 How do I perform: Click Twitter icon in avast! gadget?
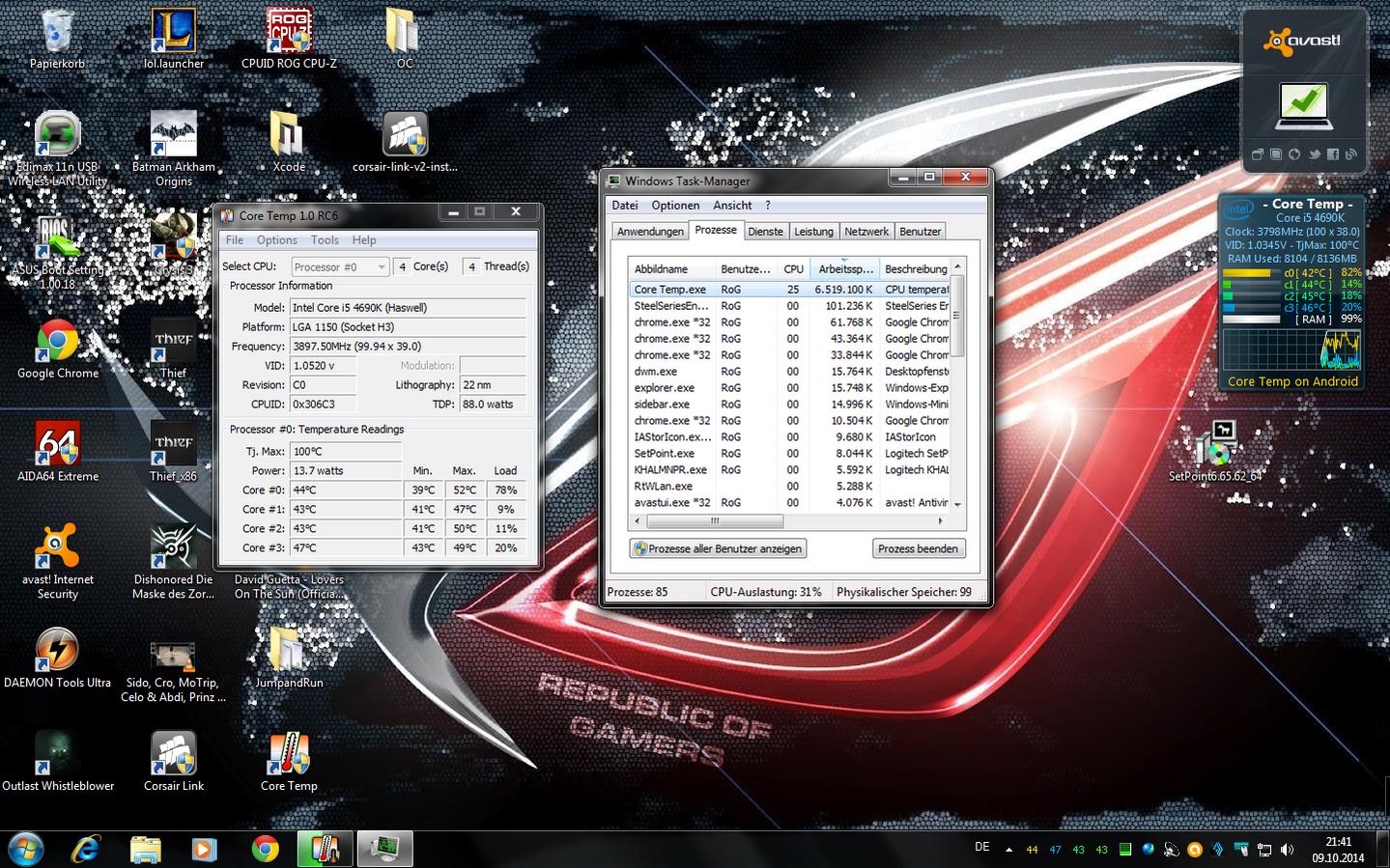pos(1314,154)
